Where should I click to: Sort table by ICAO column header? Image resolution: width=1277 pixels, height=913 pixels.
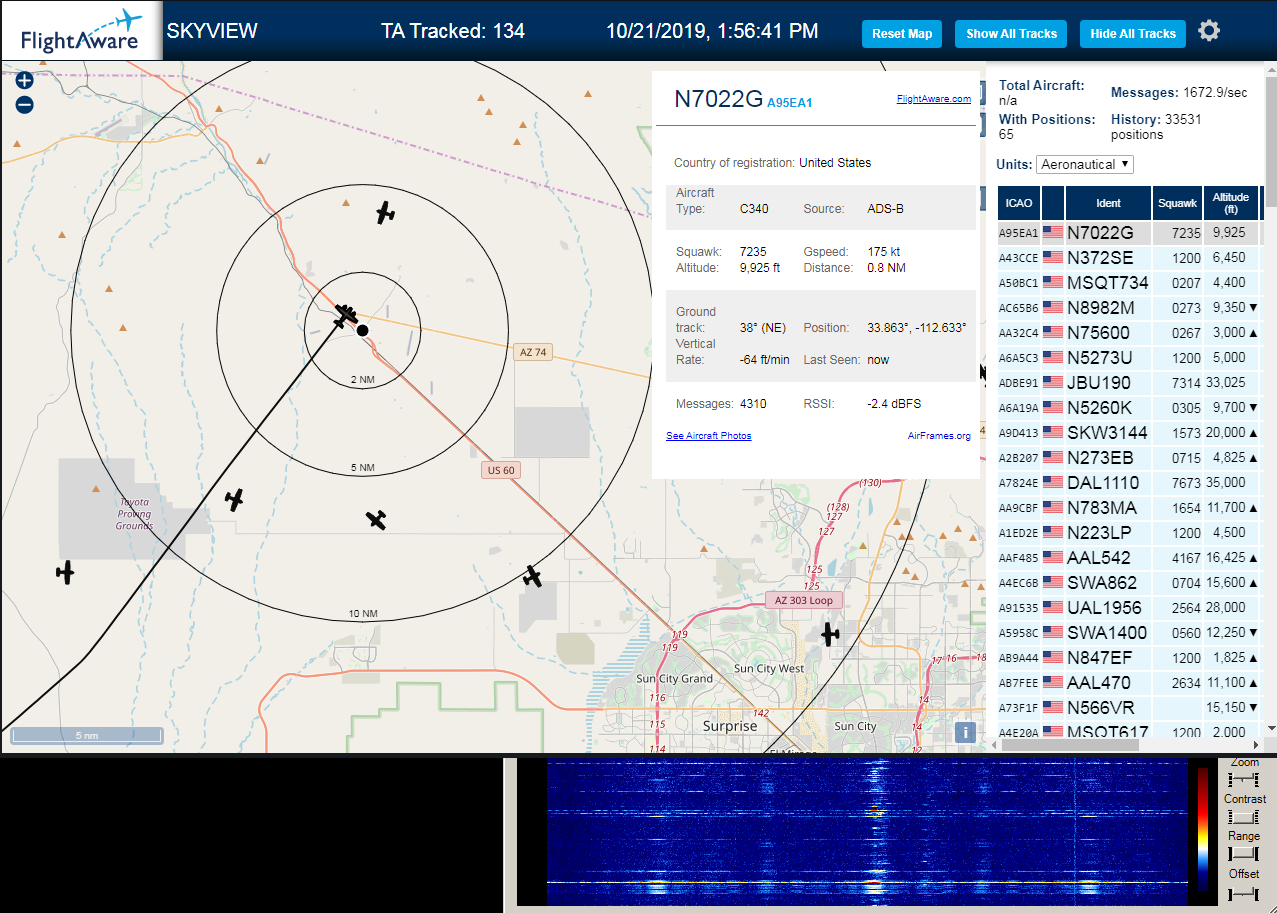point(1019,203)
